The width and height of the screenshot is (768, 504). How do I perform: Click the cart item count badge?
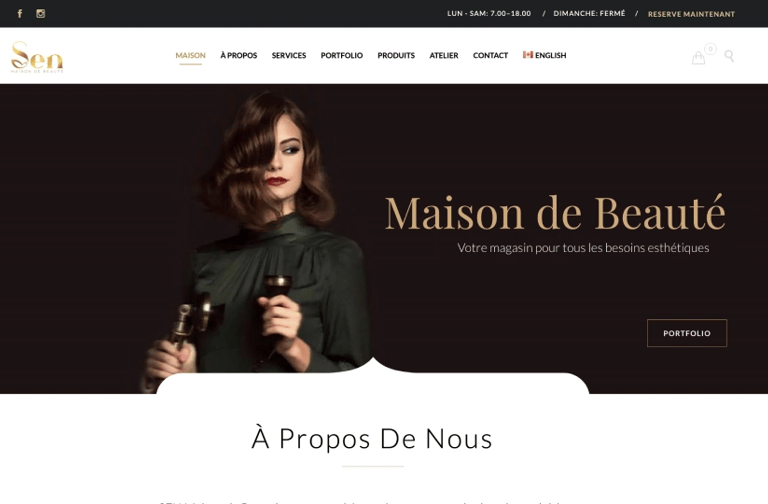(710, 48)
